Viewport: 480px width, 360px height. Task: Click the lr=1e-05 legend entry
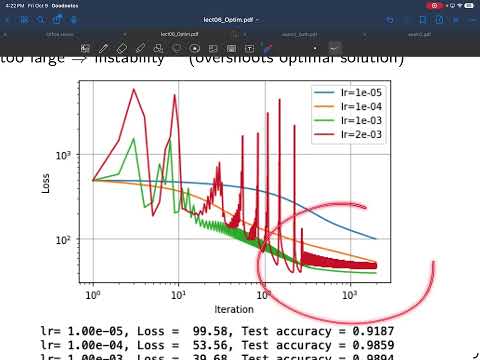point(348,92)
